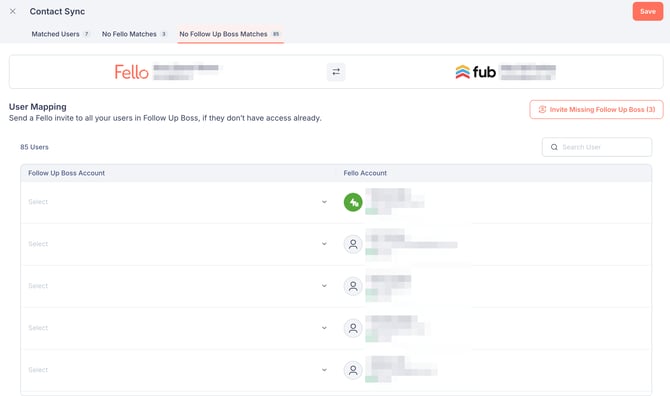The height and width of the screenshot is (396, 670).
Task: Close the Contact Sync dialog
Action: point(13,12)
